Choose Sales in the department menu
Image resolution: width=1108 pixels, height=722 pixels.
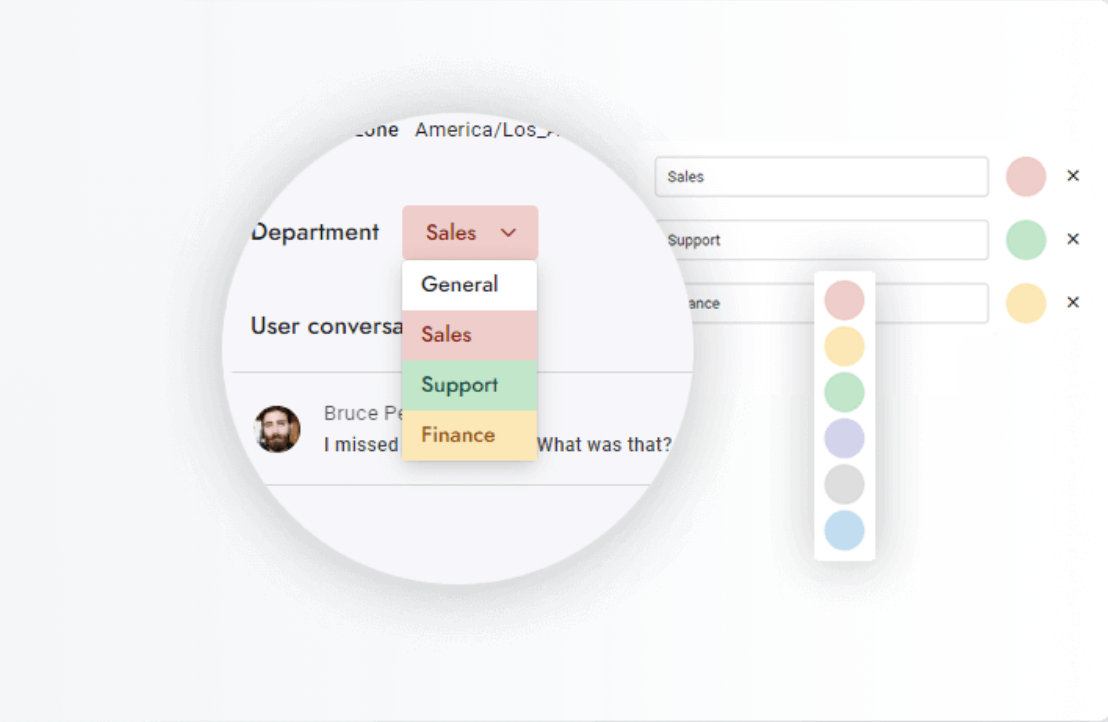coord(469,335)
